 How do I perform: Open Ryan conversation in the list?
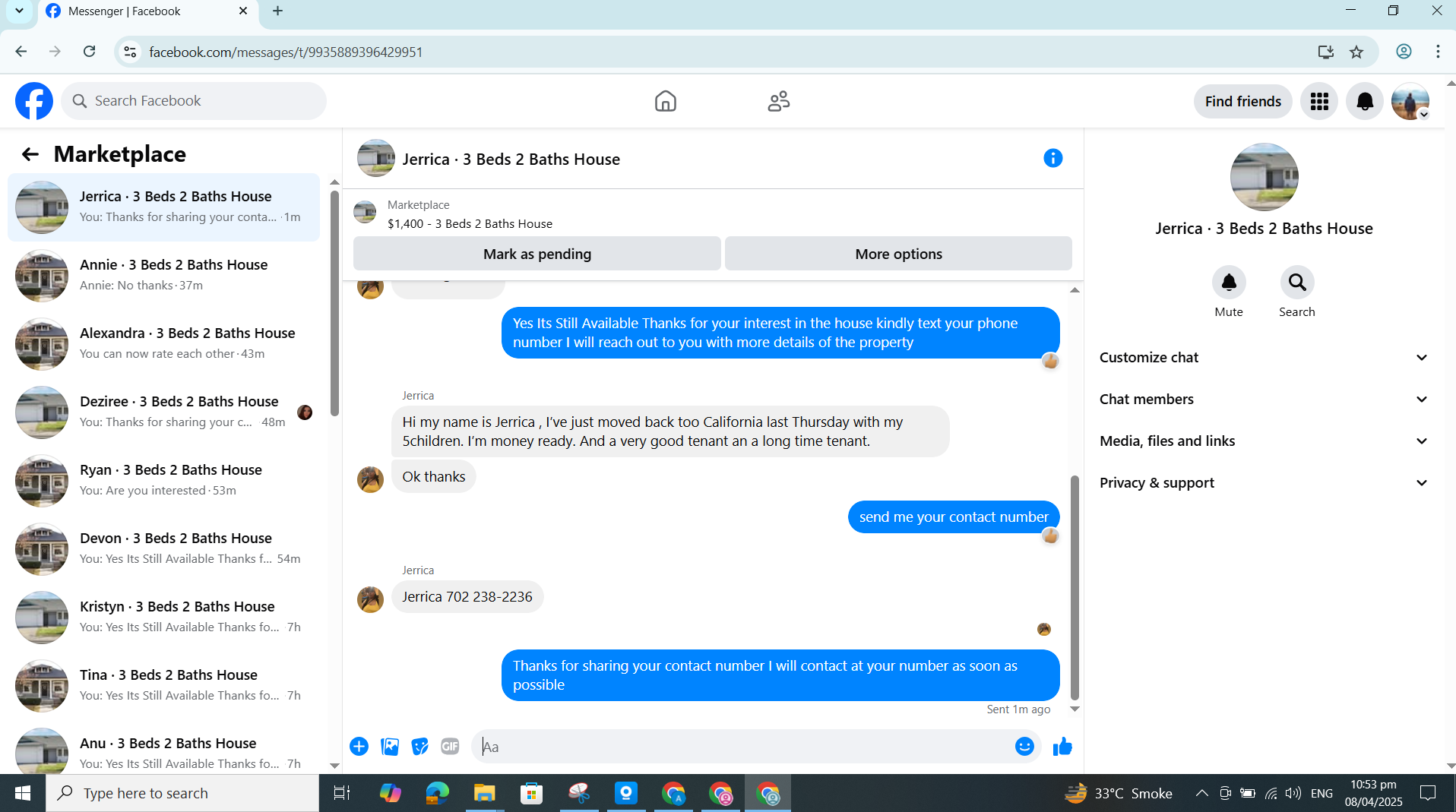[163, 481]
